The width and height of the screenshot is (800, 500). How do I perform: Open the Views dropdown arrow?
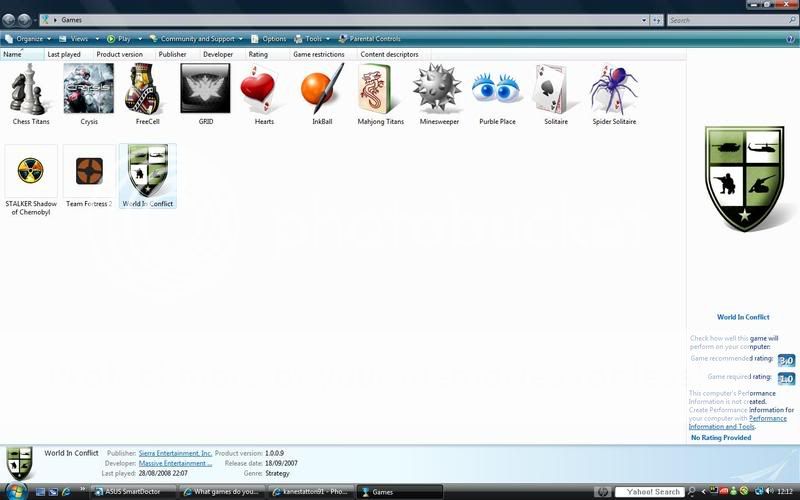tap(97, 39)
